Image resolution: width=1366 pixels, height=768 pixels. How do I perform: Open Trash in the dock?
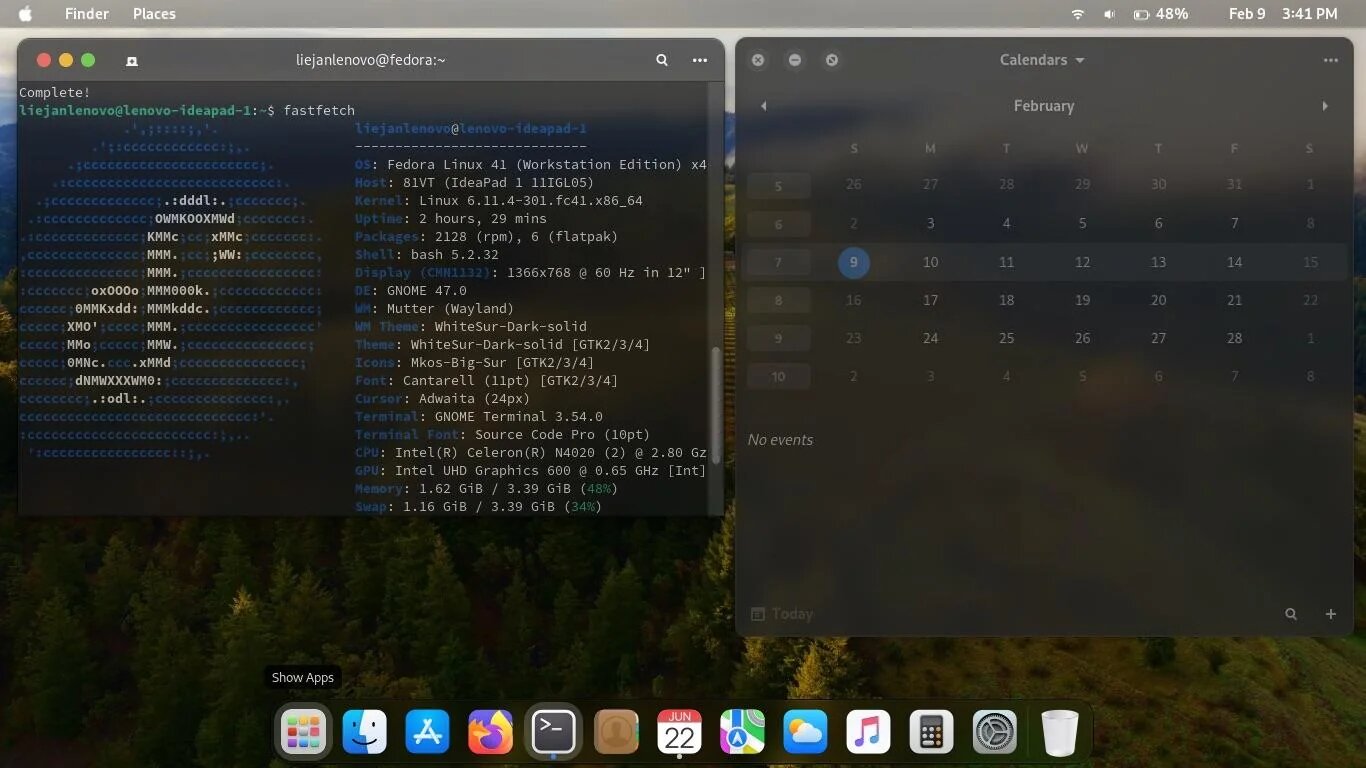tap(1060, 732)
